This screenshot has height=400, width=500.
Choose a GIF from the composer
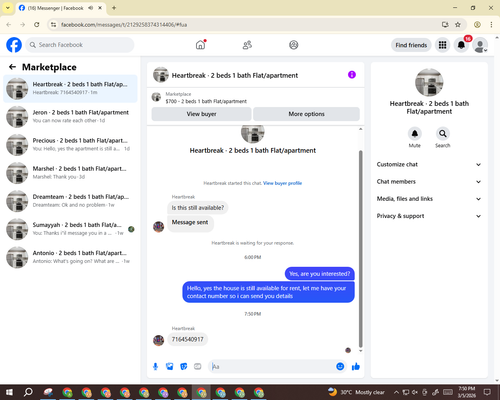point(198,367)
